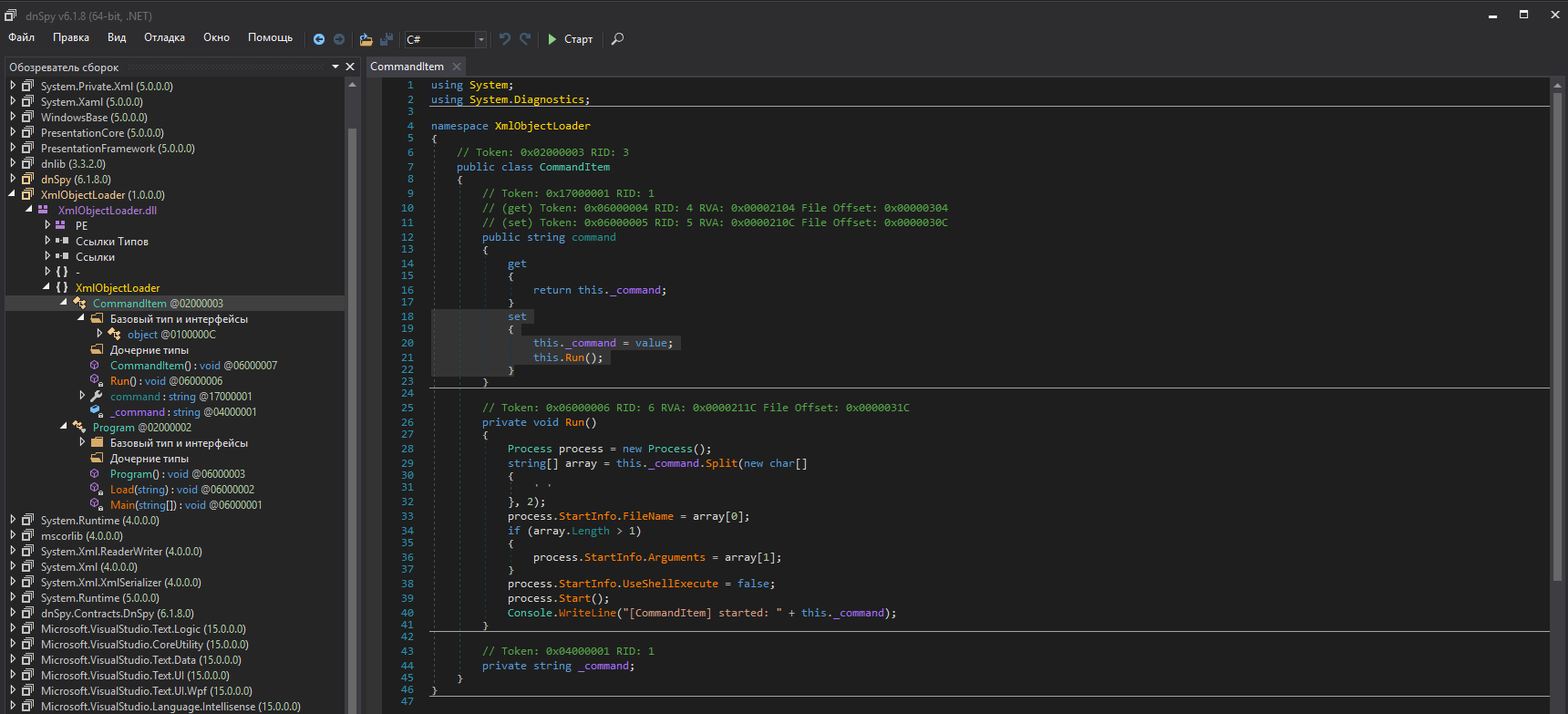
Task: Expand the System.Private.Xml assembly node
Action: pos(13,86)
